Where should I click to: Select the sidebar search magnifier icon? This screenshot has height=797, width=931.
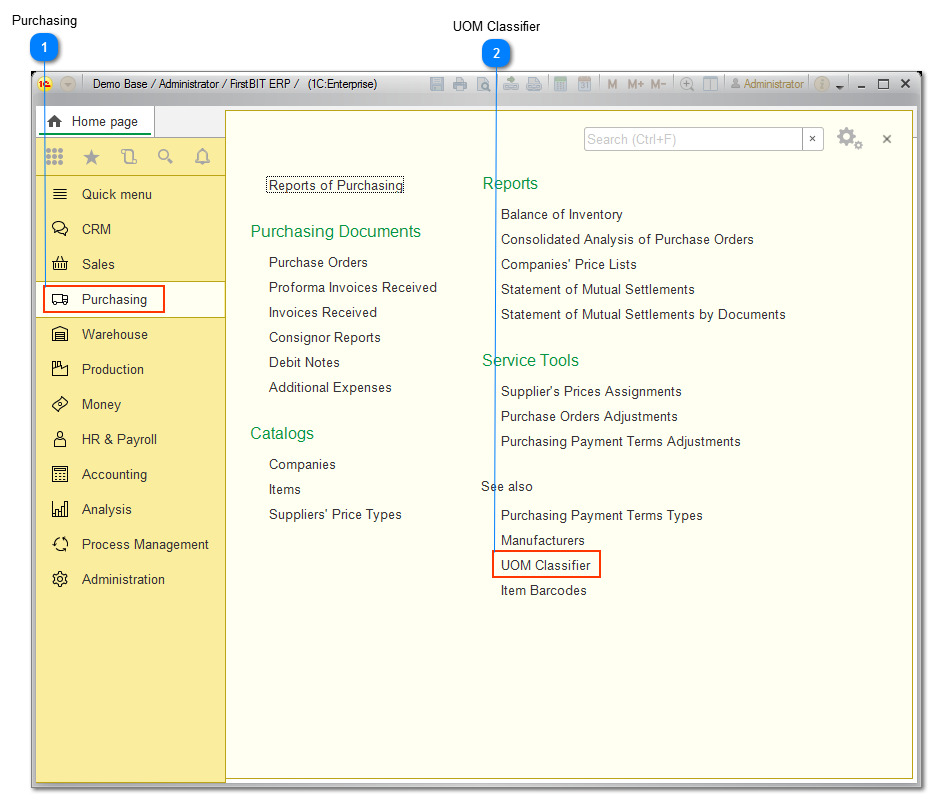tap(165, 157)
